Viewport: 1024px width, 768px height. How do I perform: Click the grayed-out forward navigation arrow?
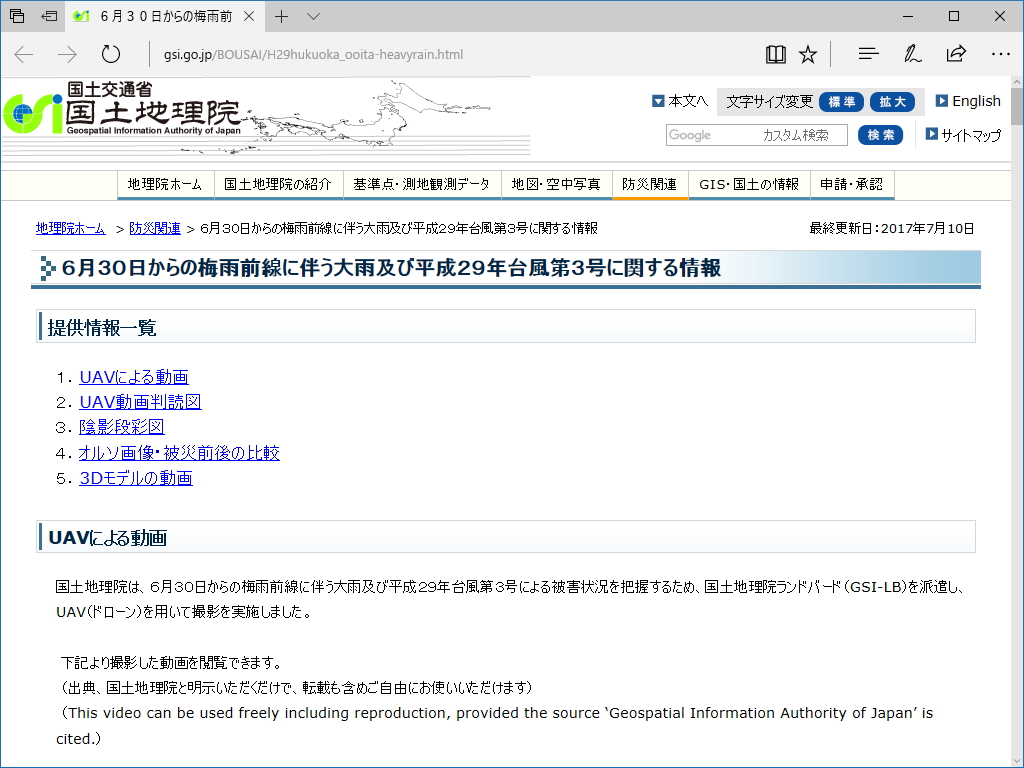pos(66,54)
